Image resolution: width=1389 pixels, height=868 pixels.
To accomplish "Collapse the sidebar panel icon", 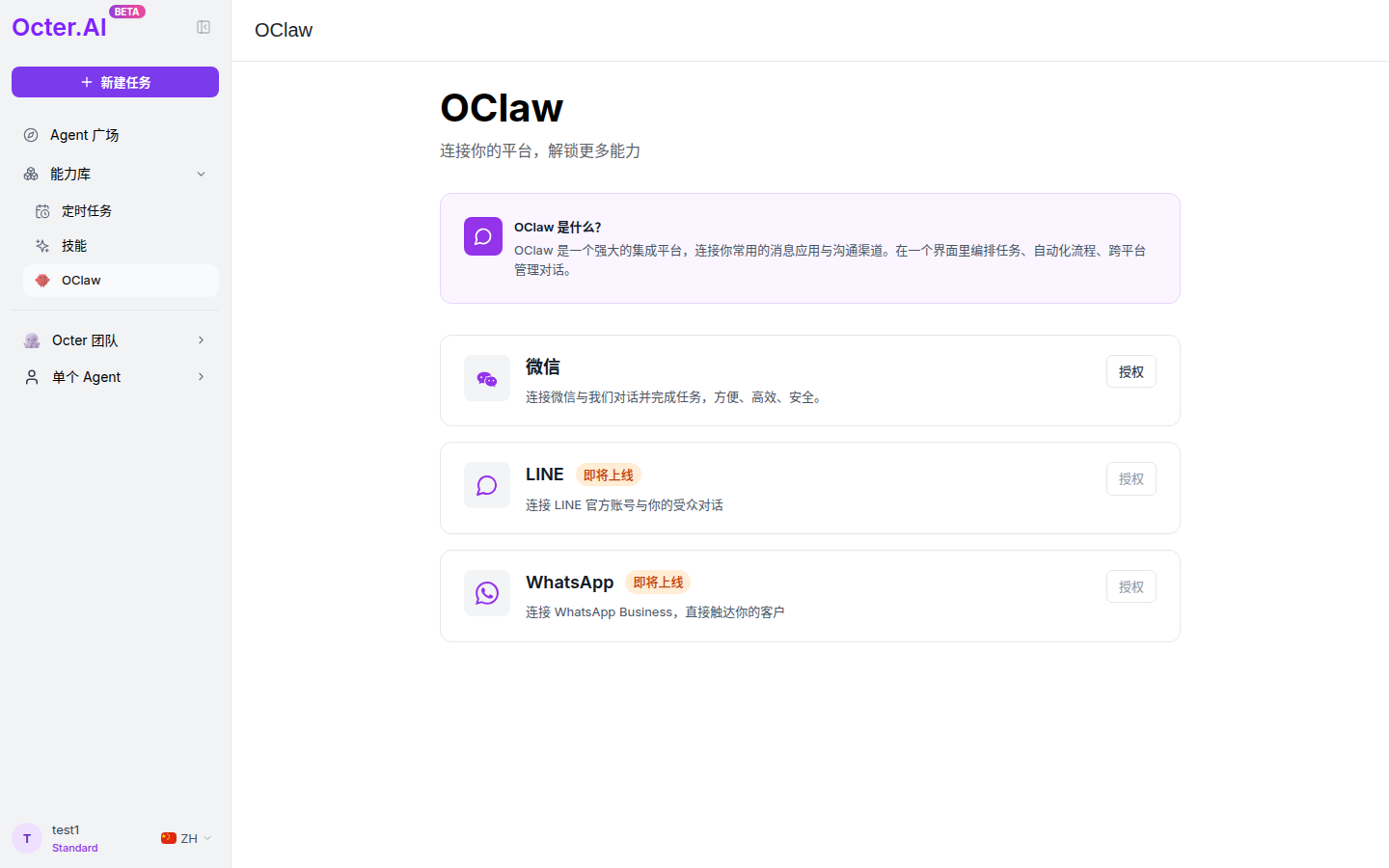I will coord(204,27).
